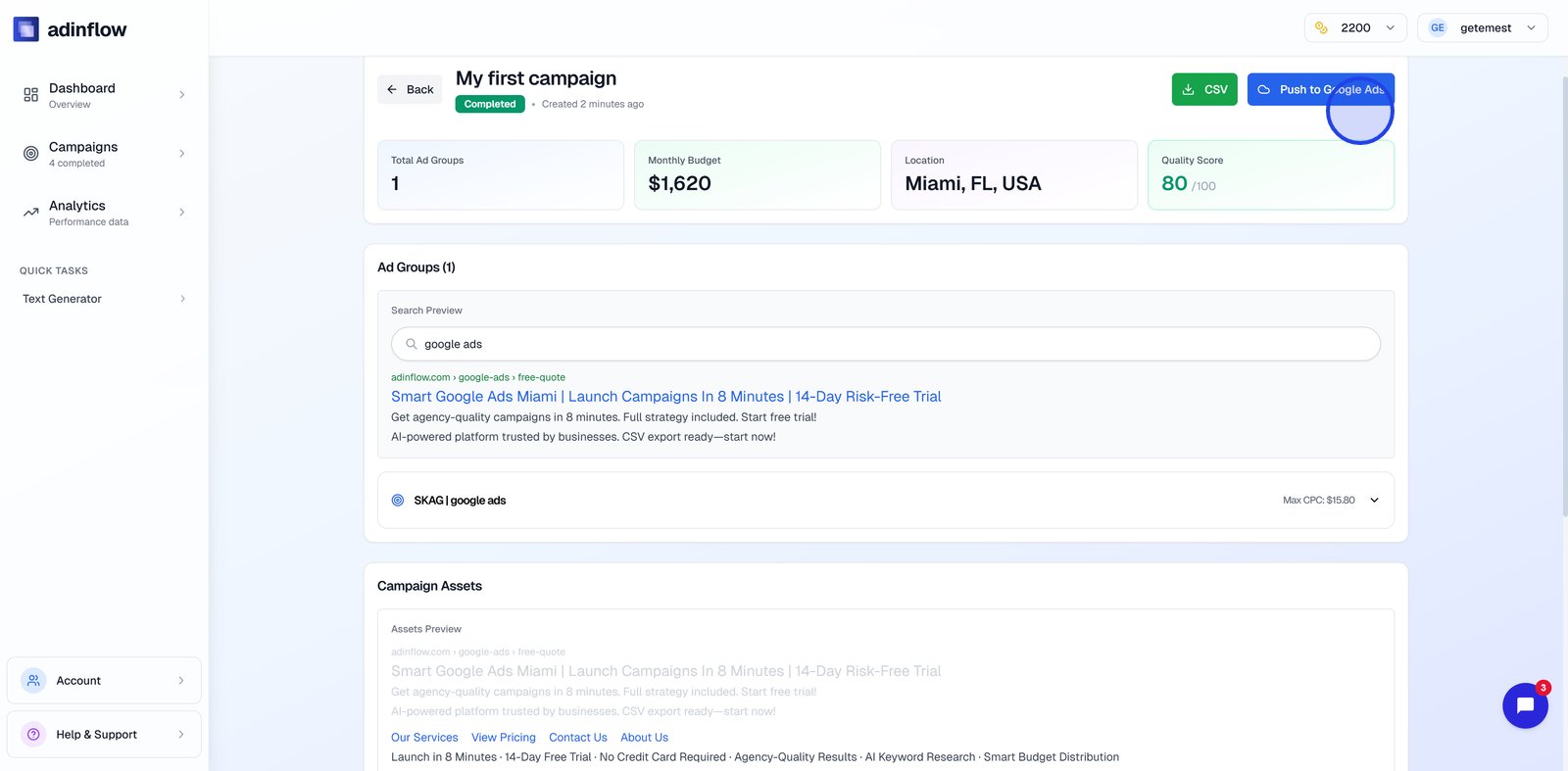Image resolution: width=1568 pixels, height=771 pixels.
Task: Click the Dashboard grid icon
Action: click(31, 95)
